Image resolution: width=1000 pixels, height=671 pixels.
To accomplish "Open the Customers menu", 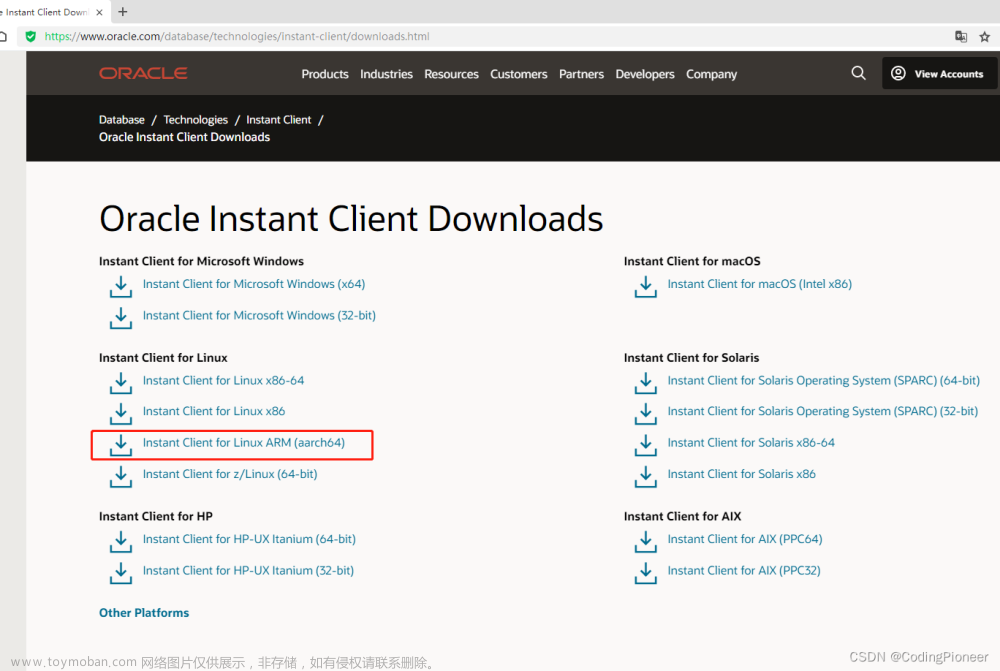I will [518, 74].
